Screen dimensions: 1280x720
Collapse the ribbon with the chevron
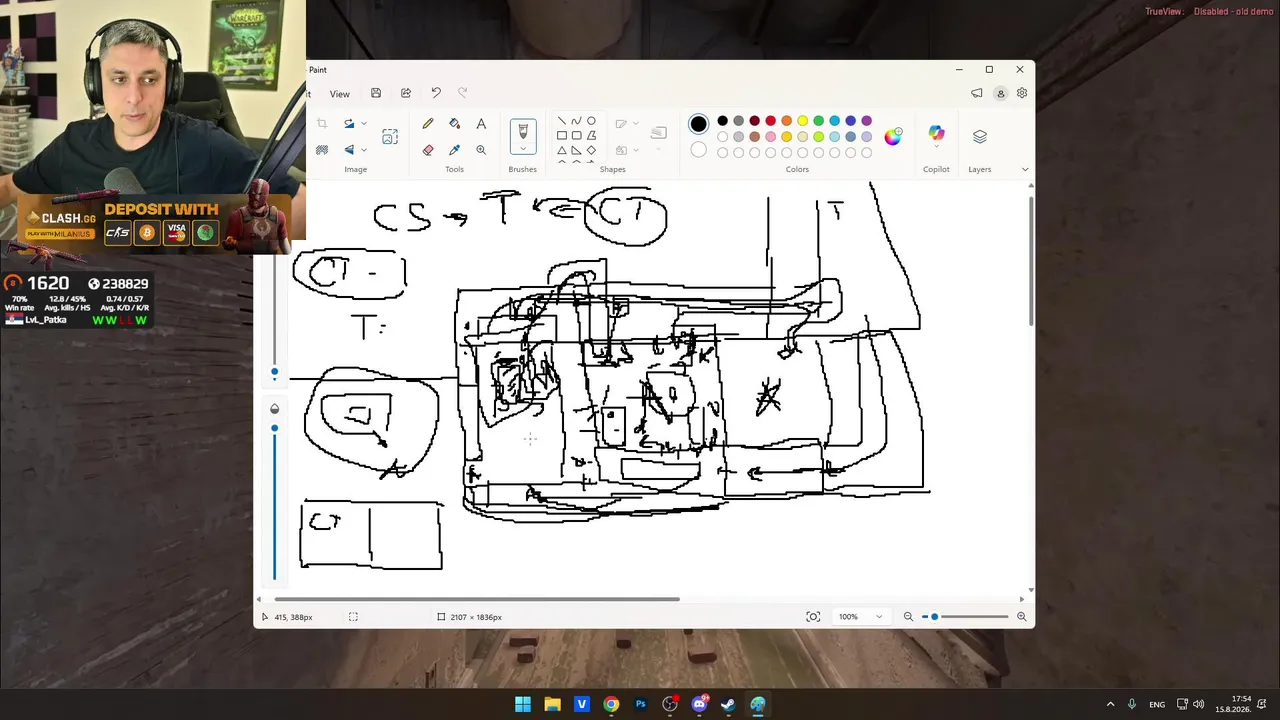point(1024,169)
